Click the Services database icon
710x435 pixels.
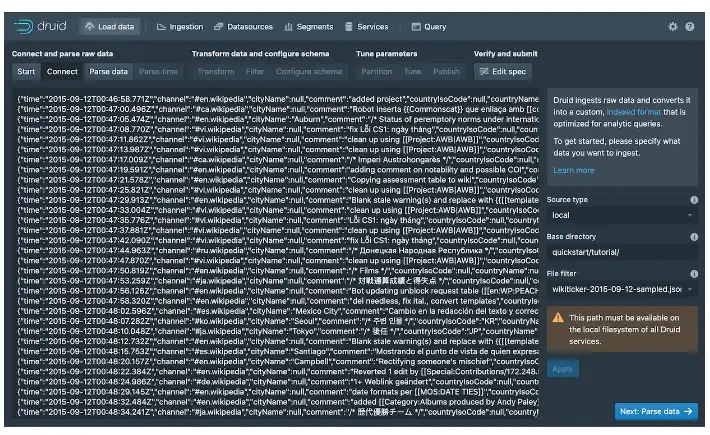pos(348,27)
